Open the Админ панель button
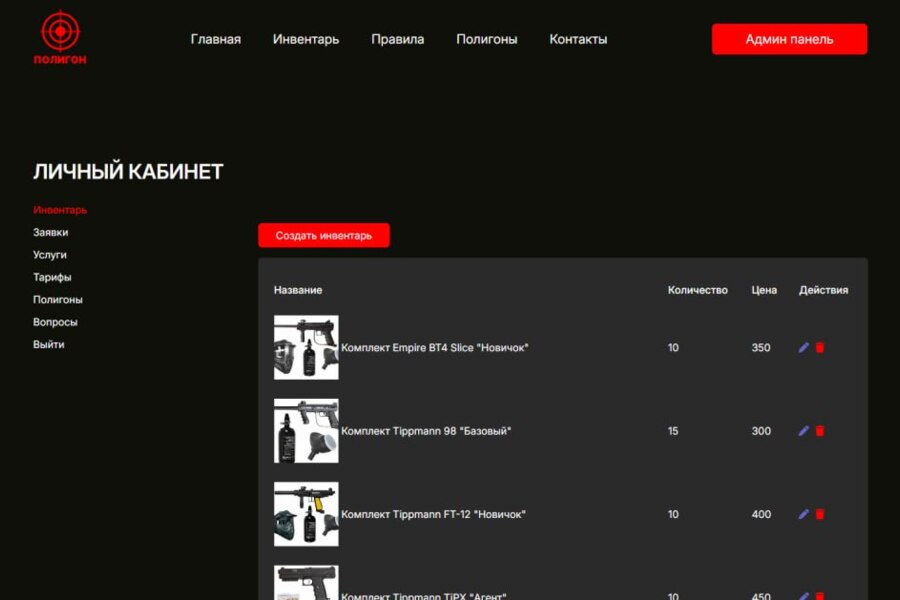 (x=789, y=39)
